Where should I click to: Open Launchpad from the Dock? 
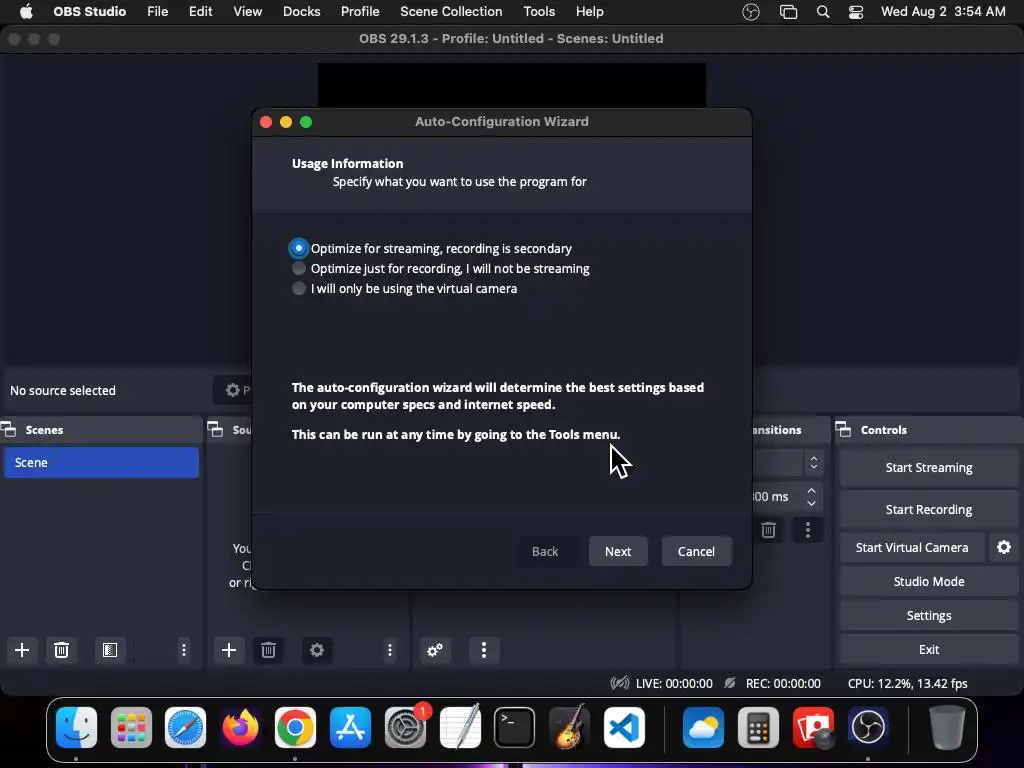point(131,727)
